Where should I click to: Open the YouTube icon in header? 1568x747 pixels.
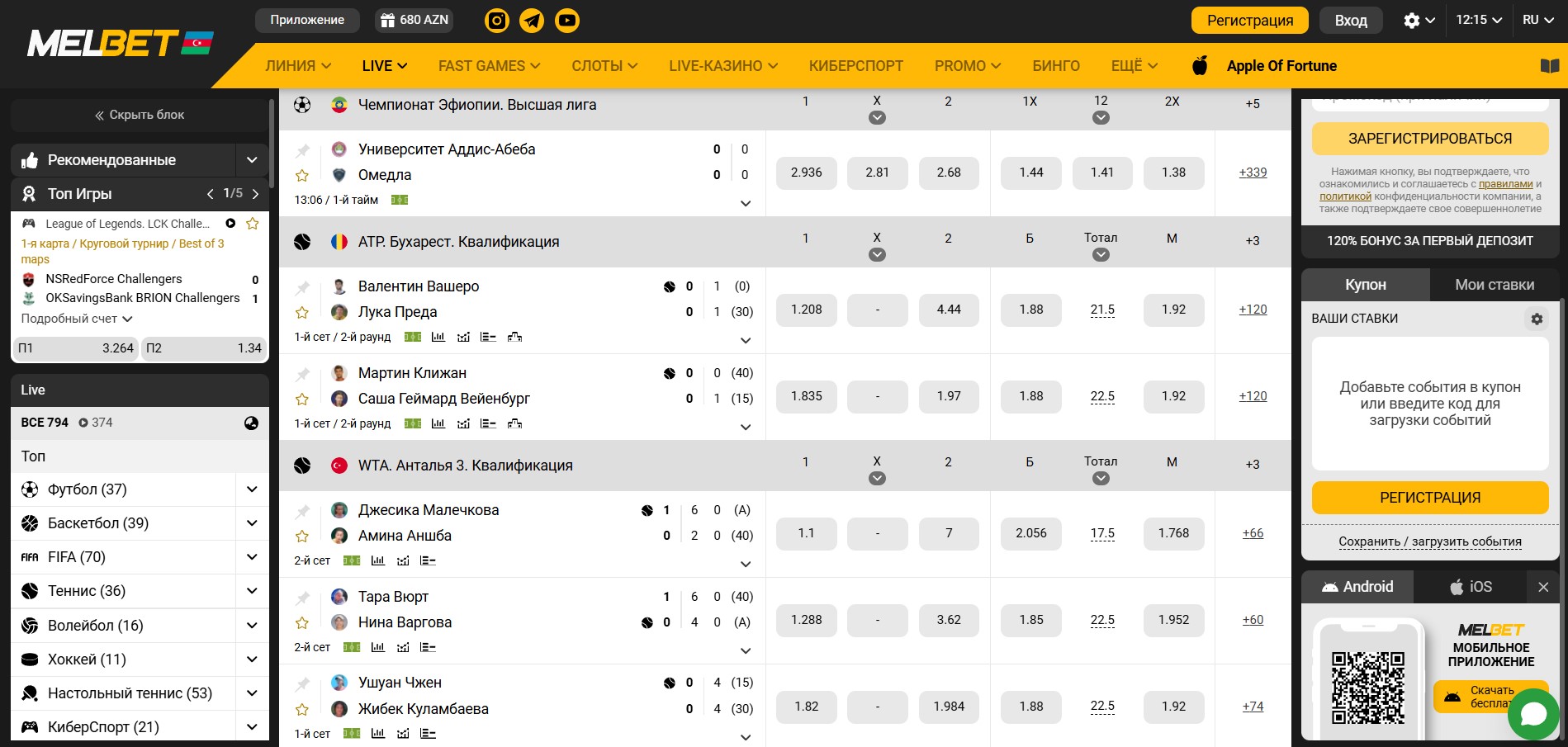coord(567,20)
